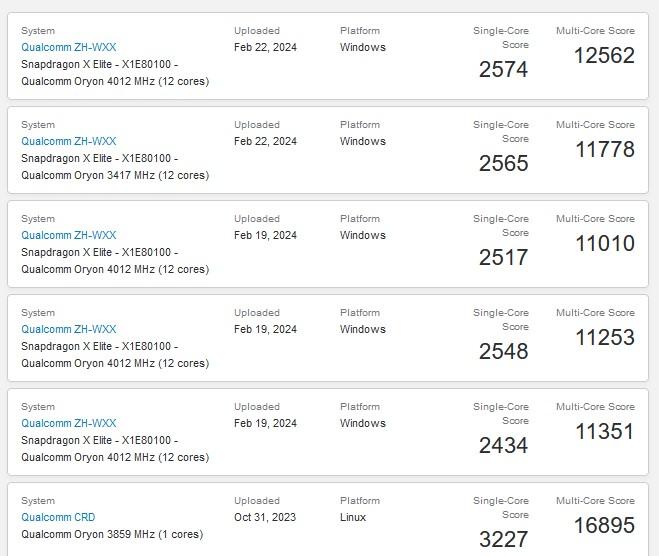
Task: Click the Oct 31, 2023 upload date
Action: tap(265, 517)
